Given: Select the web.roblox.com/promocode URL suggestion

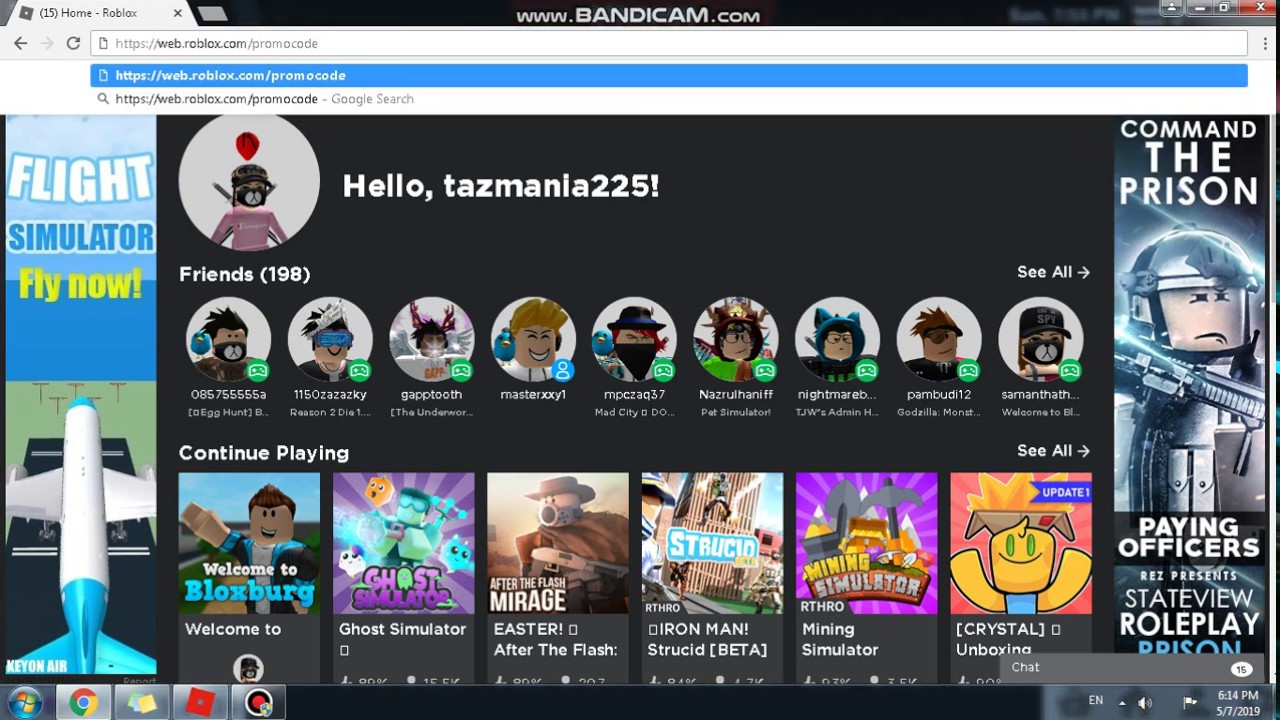Looking at the screenshot, I should 669,75.
